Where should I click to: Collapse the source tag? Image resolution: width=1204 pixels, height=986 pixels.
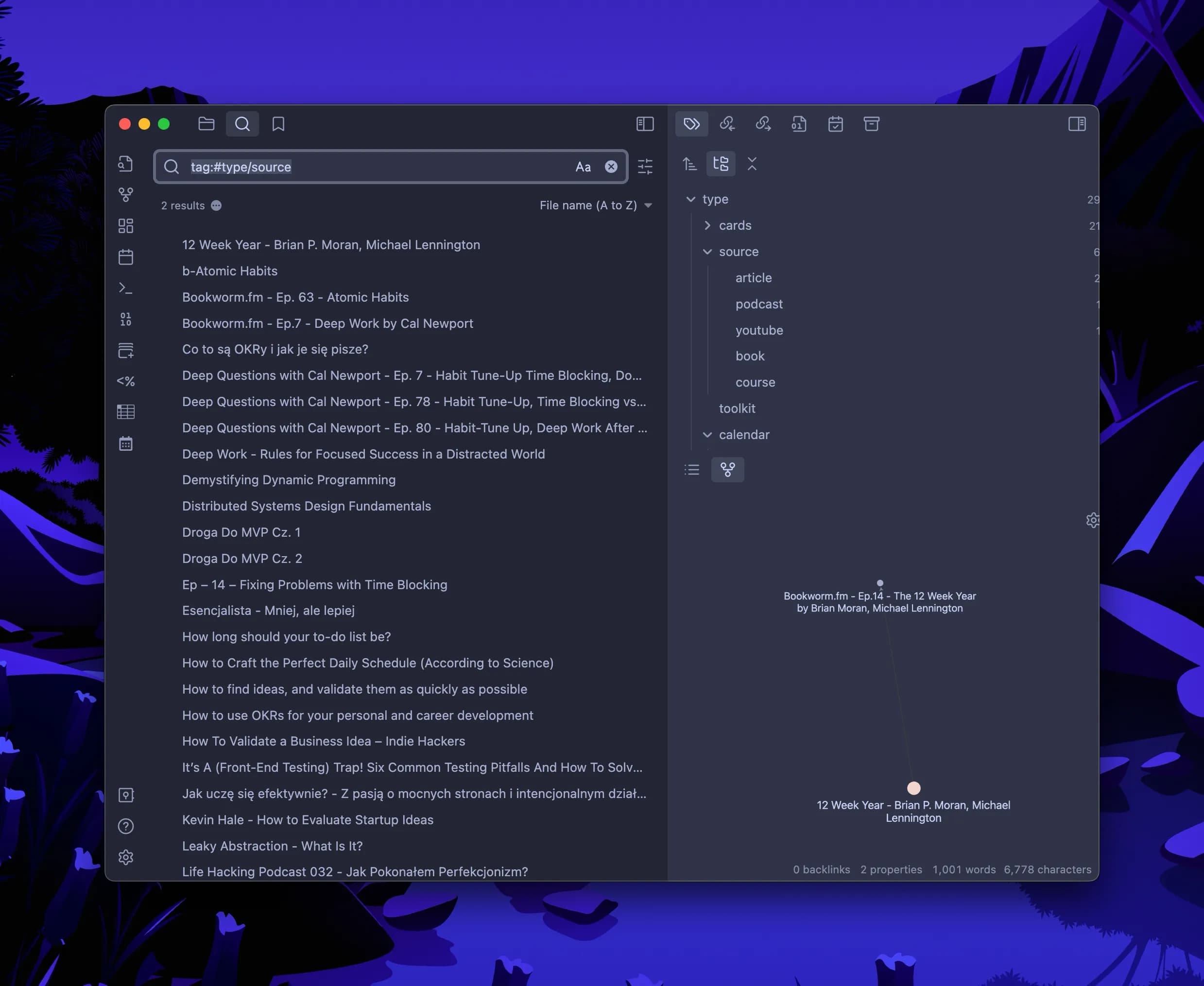coord(707,252)
